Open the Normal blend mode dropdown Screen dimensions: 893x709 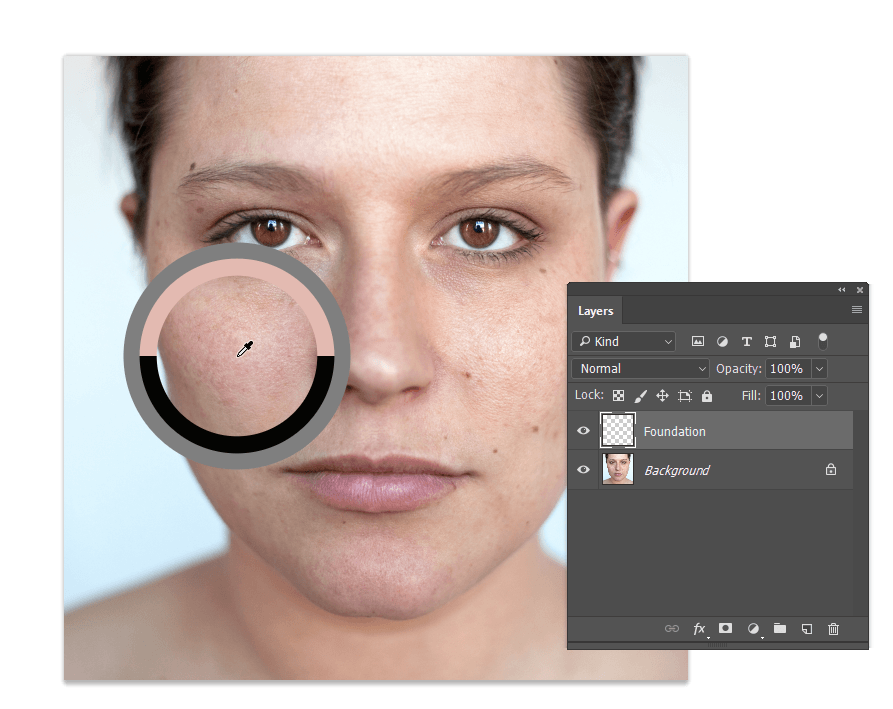[640, 369]
